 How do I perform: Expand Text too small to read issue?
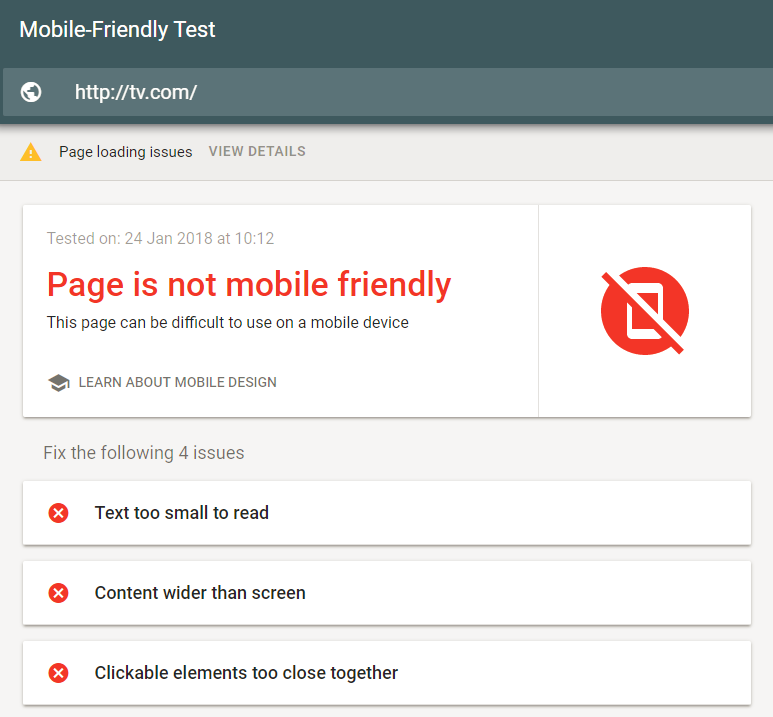[387, 513]
